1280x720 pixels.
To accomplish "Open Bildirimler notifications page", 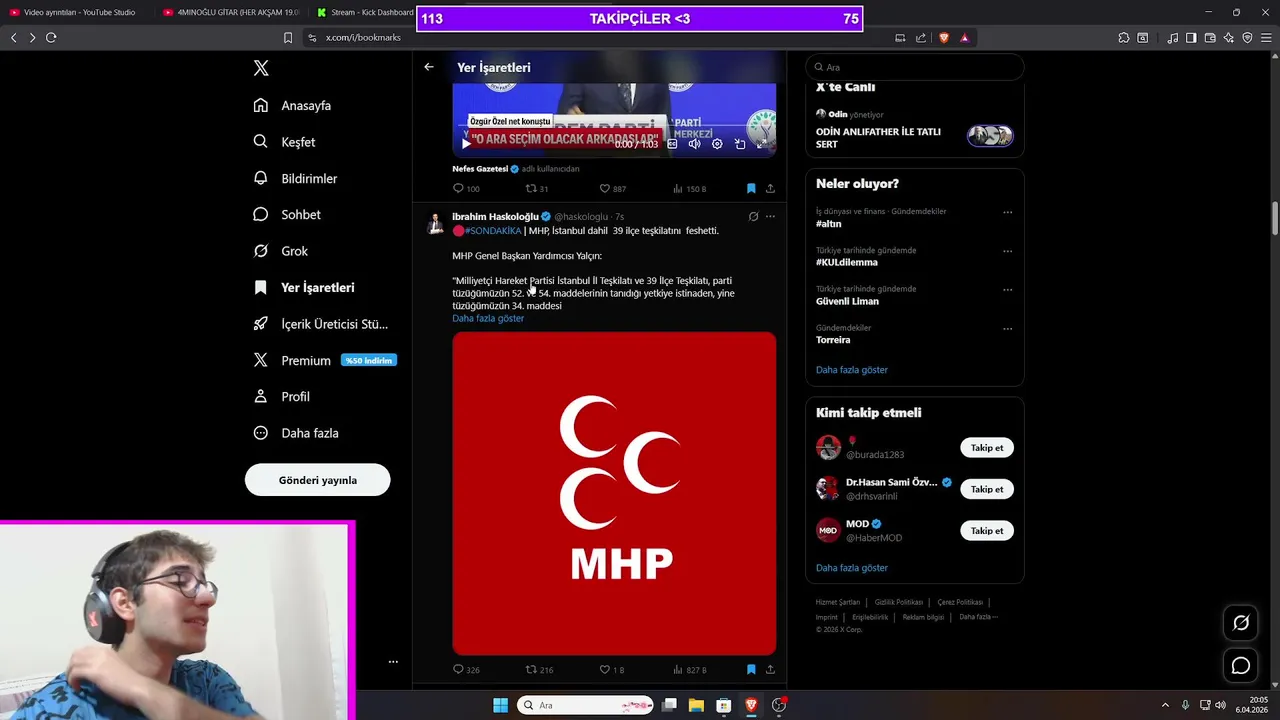I will [x=295, y=178].
